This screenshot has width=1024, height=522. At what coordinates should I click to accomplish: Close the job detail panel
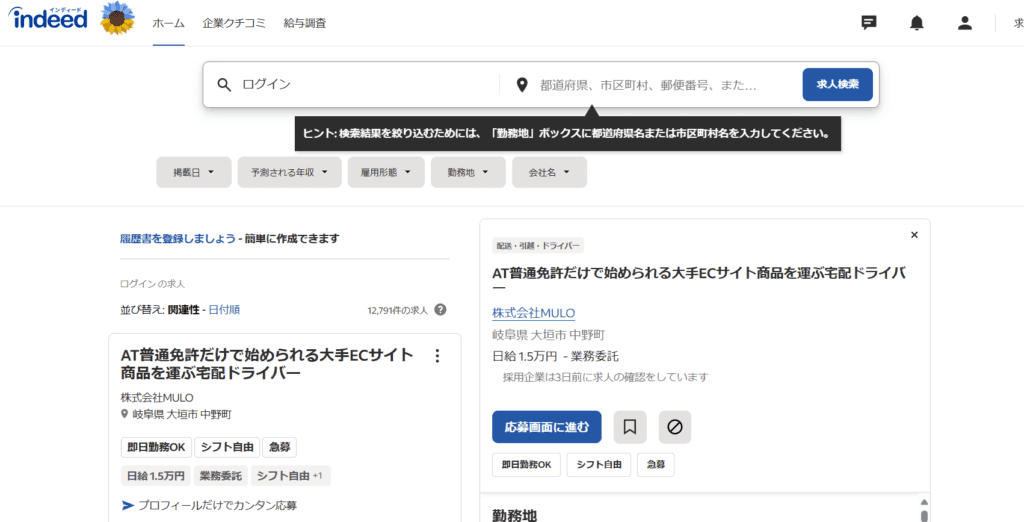click(x=914, y=235)
